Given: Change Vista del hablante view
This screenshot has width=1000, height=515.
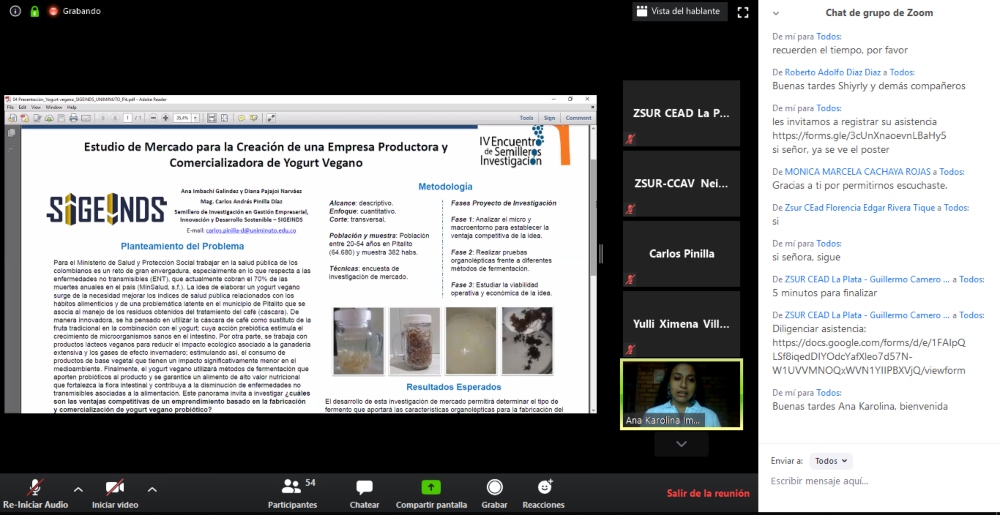Looking at the screenshot, I should click(680, 11).
